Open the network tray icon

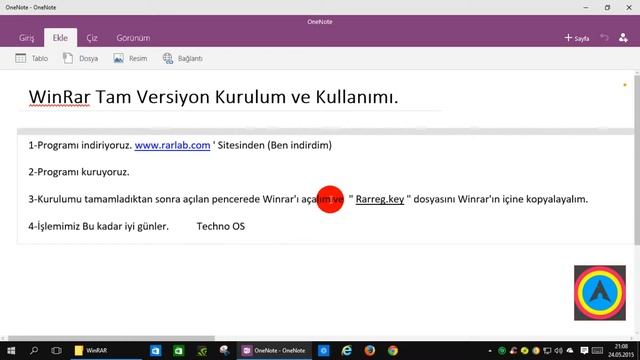coord(547,351)
